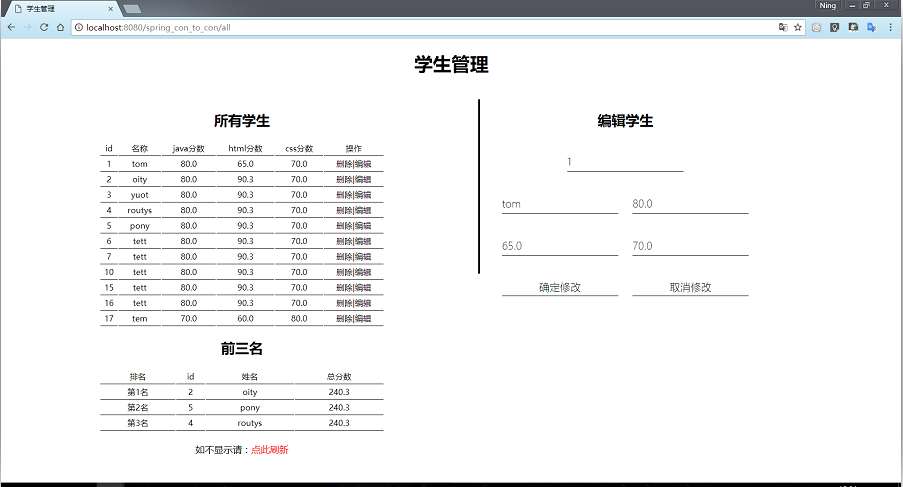Click the 排名 column header

(x=138, y=377)
